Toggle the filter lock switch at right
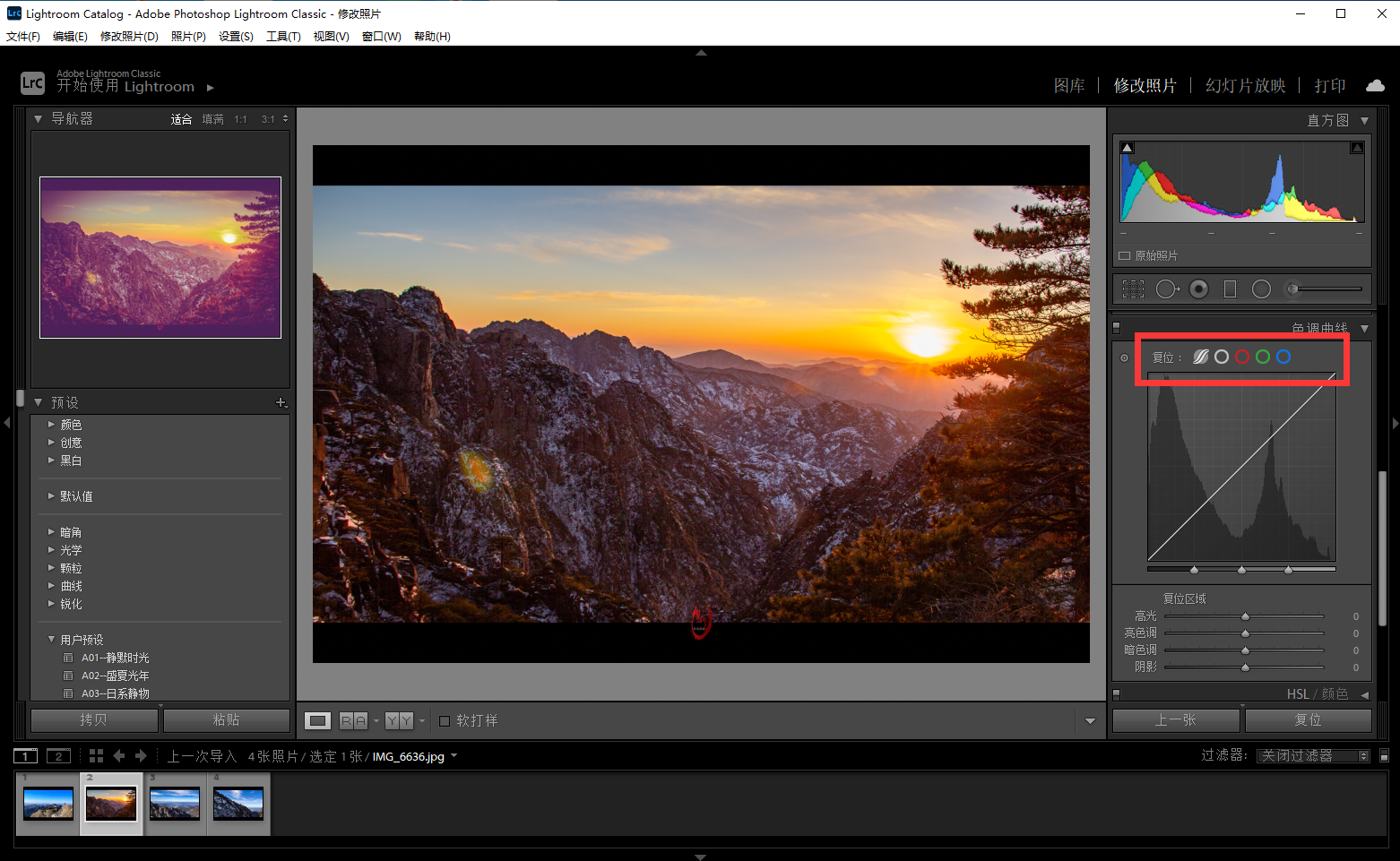Image resolution: width=1400 pixels, height=861 pixels. click(x=1384, y=755)
